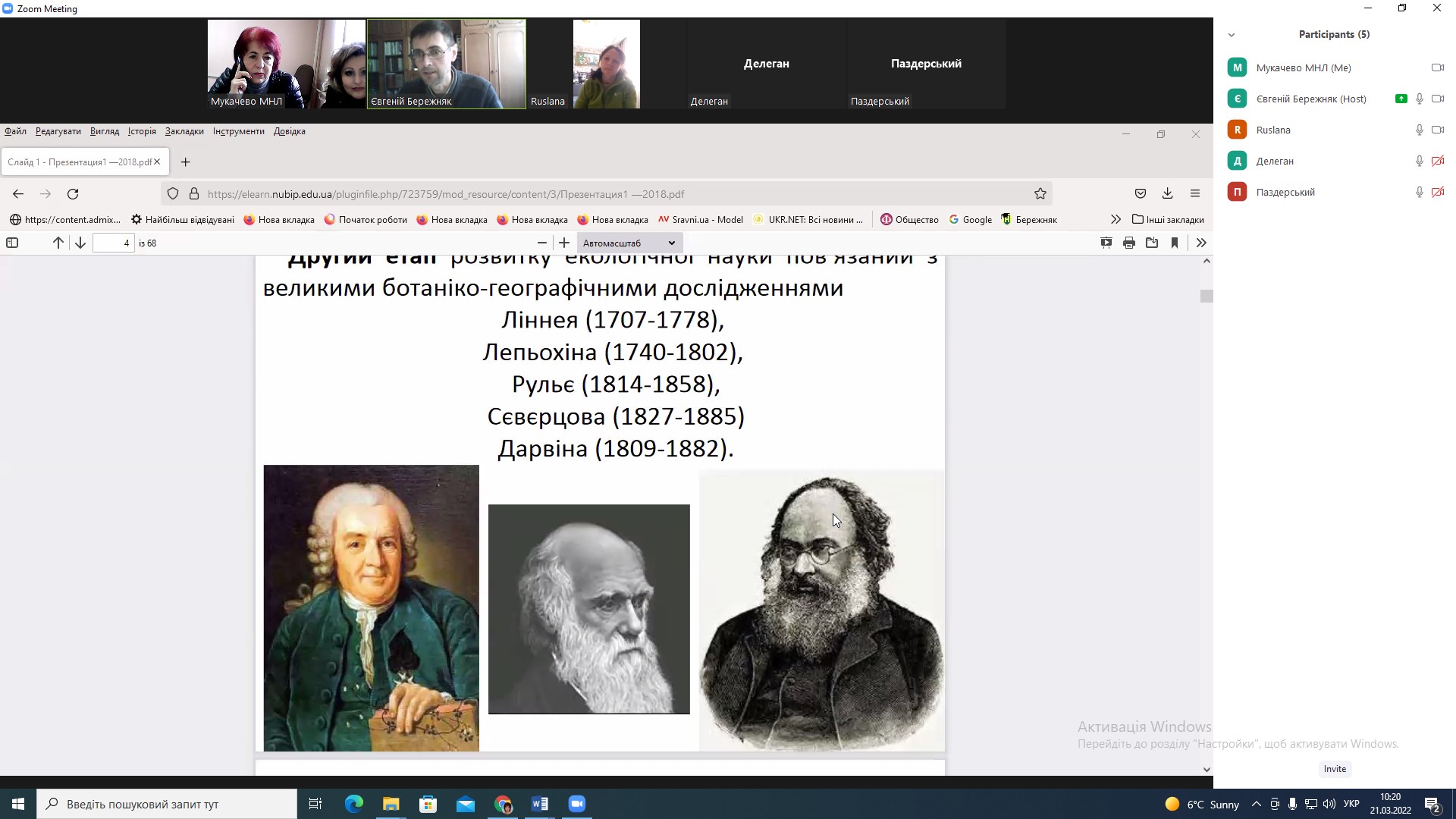1456x819 pixels.
Task: Open Word from the taskbar
Action: click(540, 804)
